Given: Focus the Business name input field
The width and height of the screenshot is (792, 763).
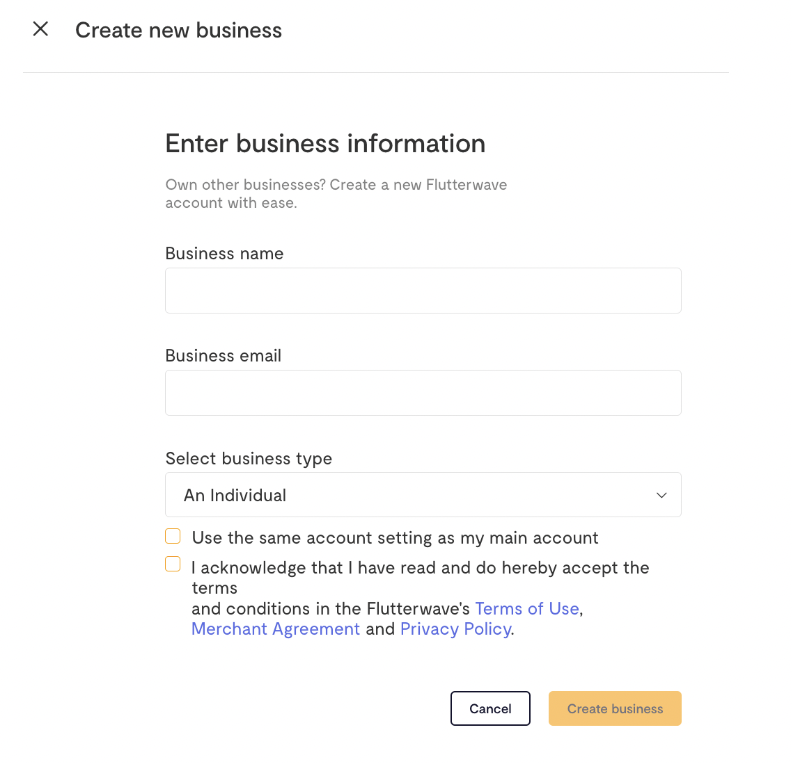Looking at the screenshot, I should tap(423, 290).
